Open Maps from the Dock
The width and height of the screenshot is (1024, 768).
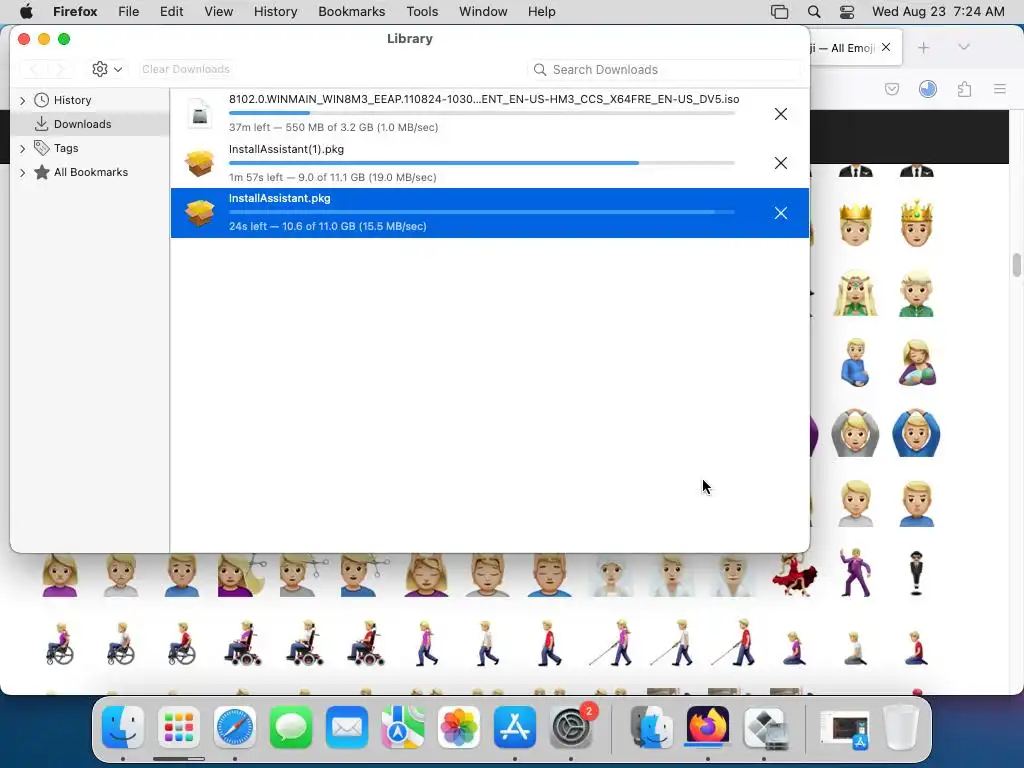(403, 727)
